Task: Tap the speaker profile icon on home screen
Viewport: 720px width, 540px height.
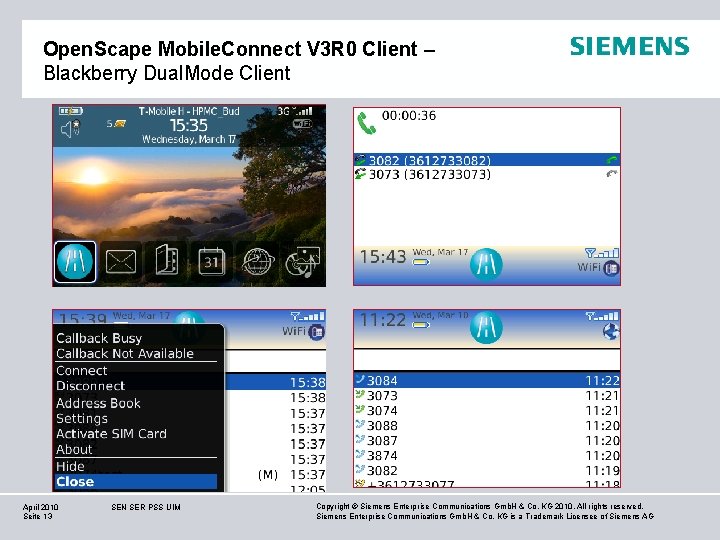Action: (70, 128)
